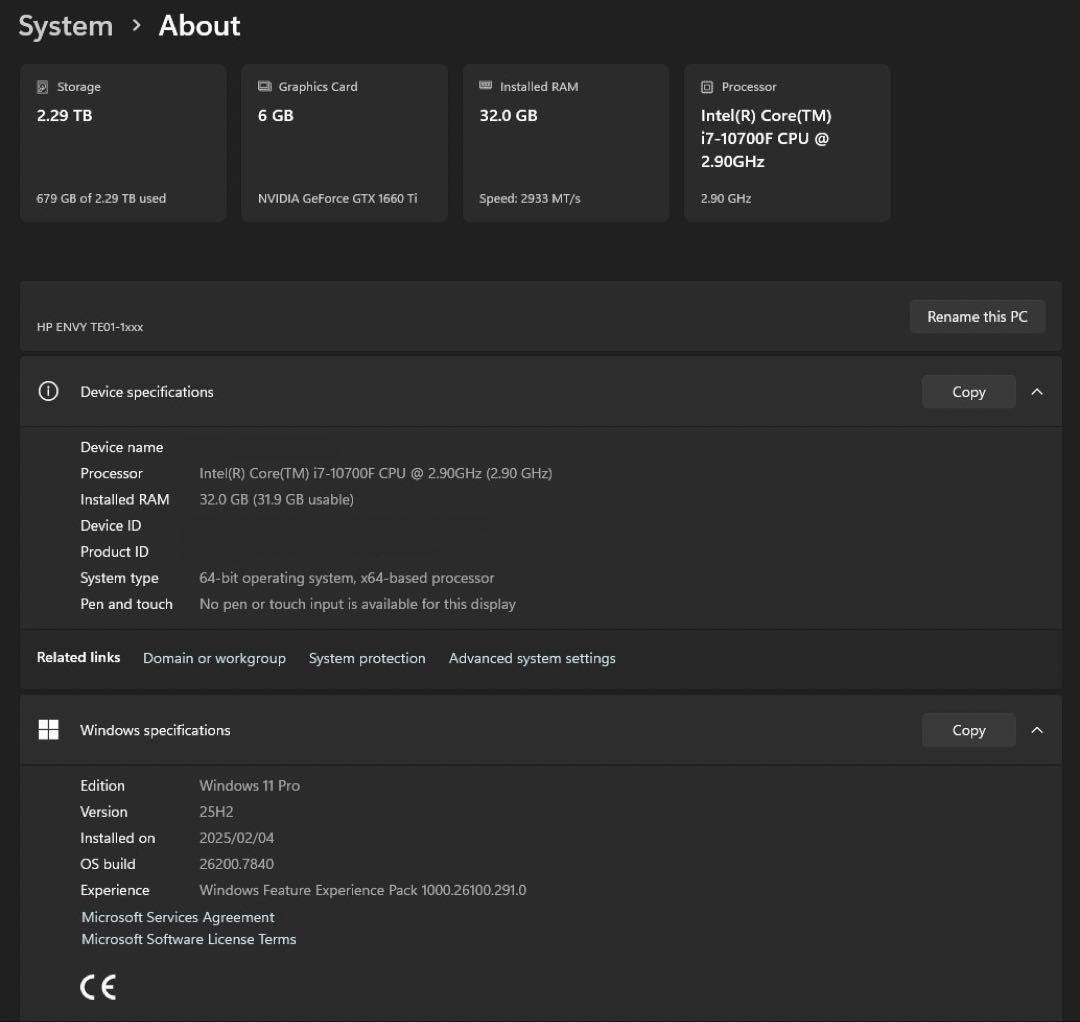
Task: Click the '2025/02/04' installed date
Action: click(x=236, y=837)
